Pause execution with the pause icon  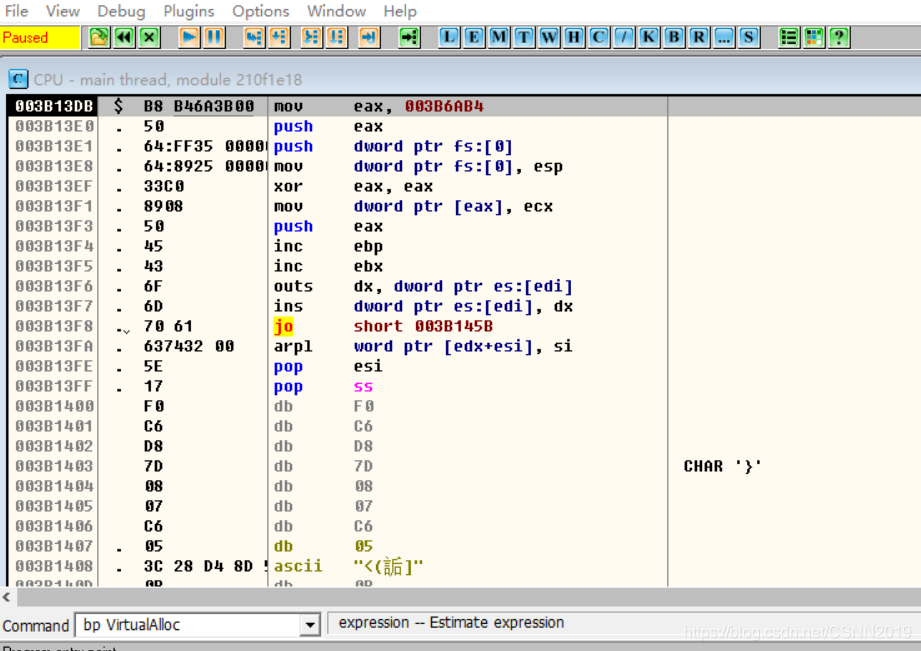pyautogui.click(x=214, y=38)
